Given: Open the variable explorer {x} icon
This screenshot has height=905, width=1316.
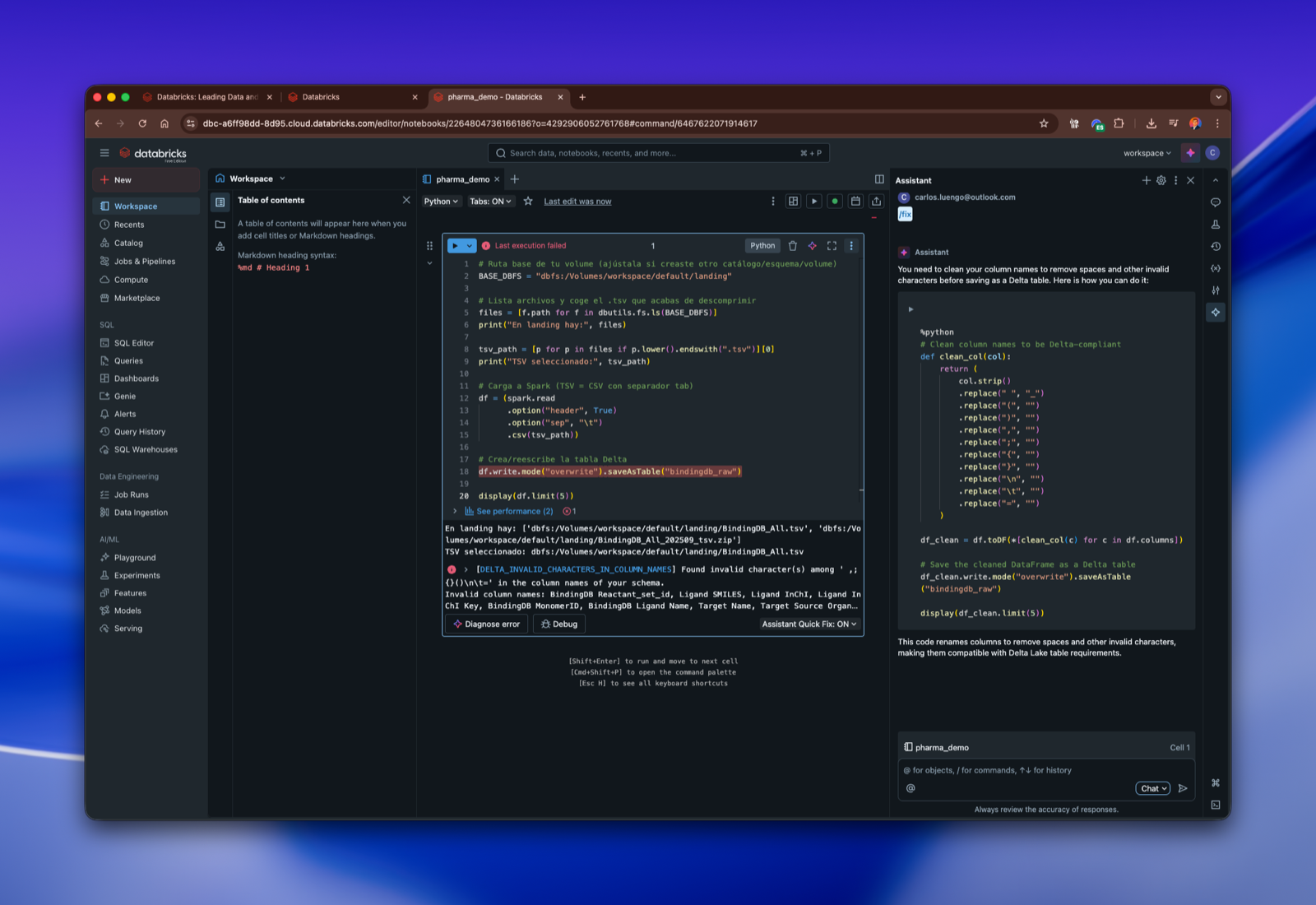Looking at the screenshot, I should 1216,267.
